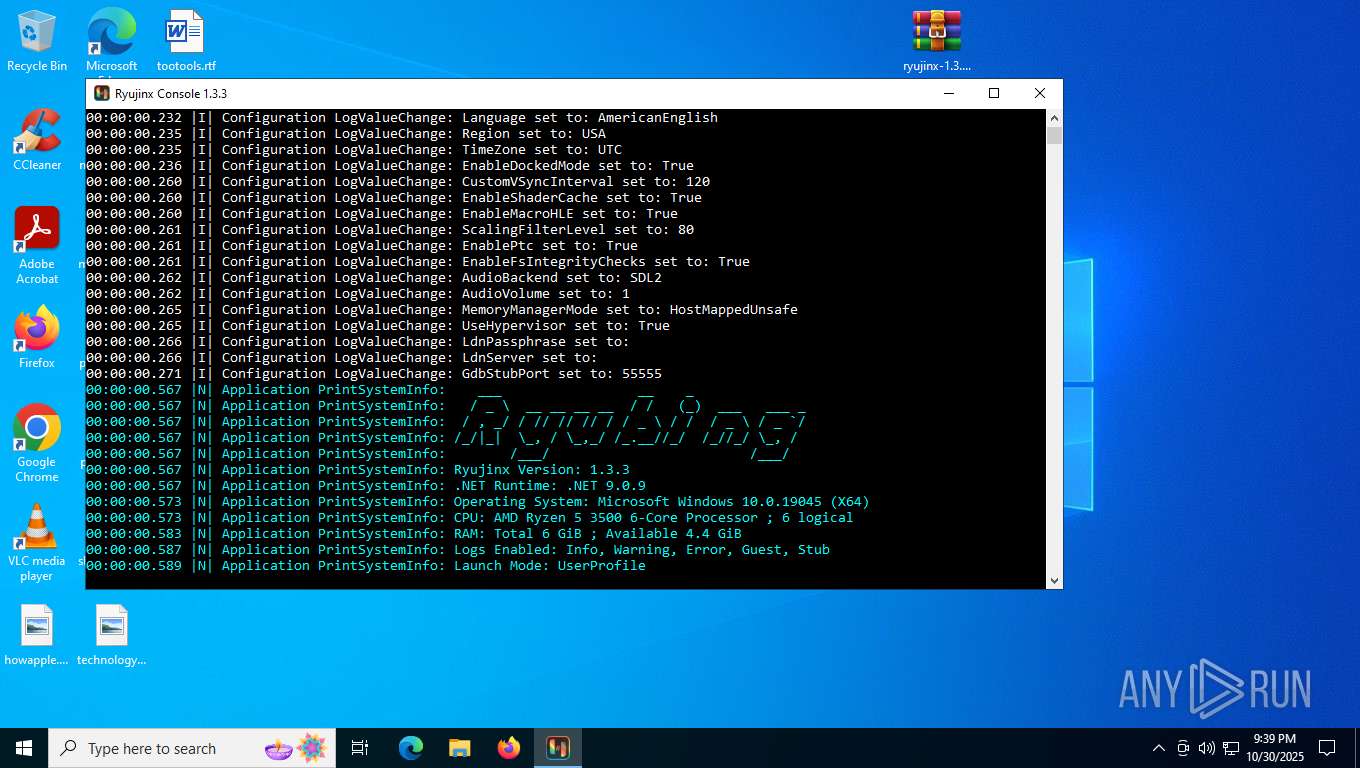Viewport: 1360px width, 768px height.
Task: Click the 'Ryujinx Console 1.3.3' title text
Action: click(x=171, y=93)
